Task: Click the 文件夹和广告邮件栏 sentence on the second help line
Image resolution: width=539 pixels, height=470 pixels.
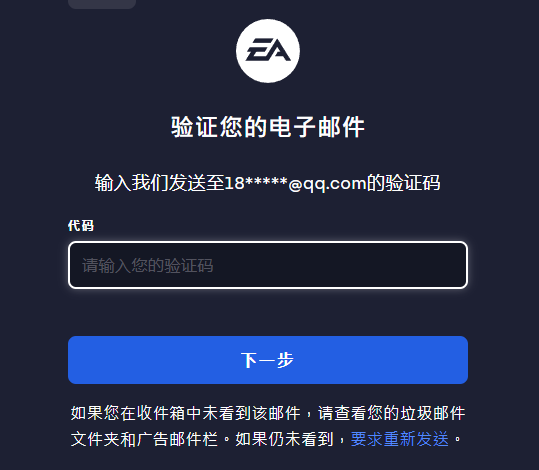Action: (x=144, y=439)
